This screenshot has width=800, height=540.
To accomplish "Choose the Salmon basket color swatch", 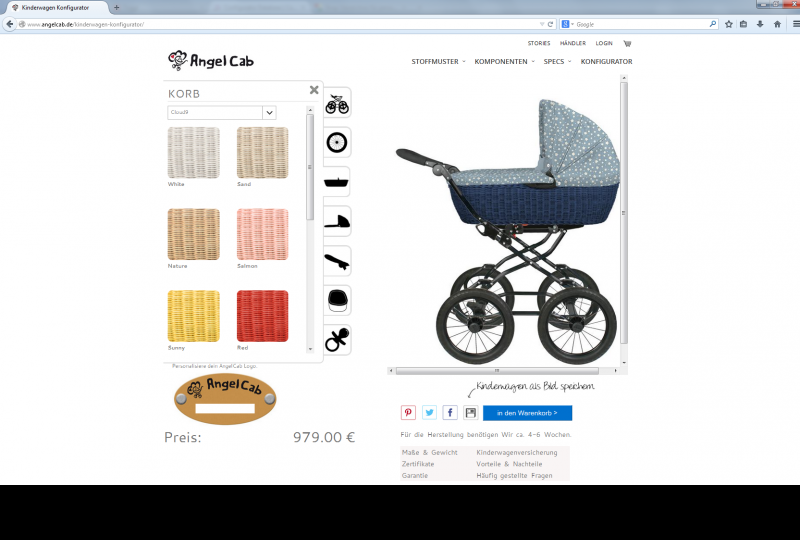I will 262,234.
